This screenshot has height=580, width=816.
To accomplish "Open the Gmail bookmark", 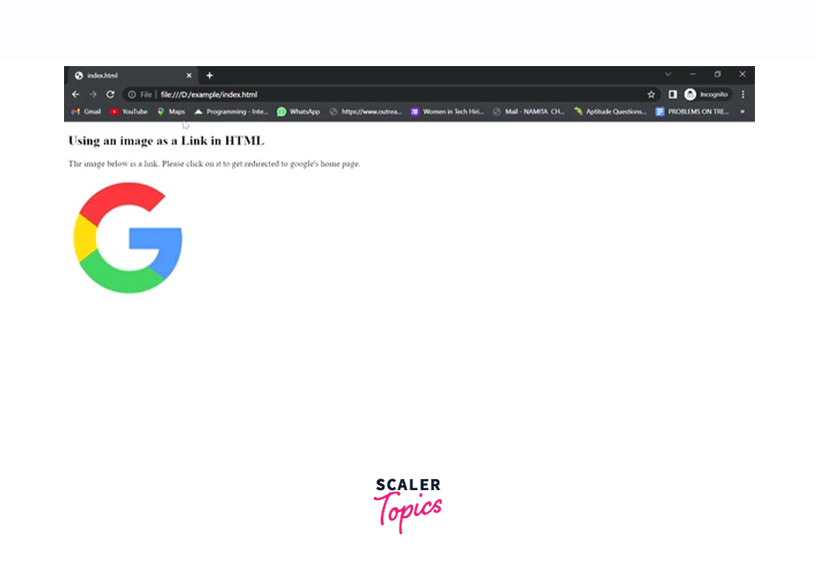I will [x=86, y=111].
